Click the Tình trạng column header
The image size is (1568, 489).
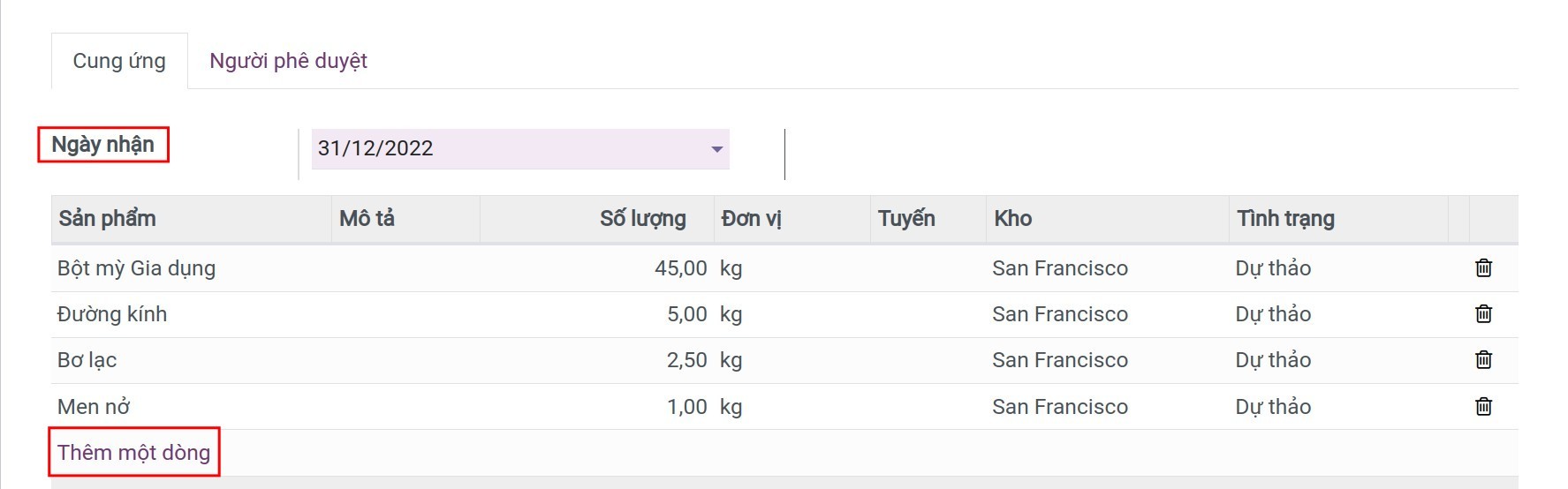(x=1285, y=219)
